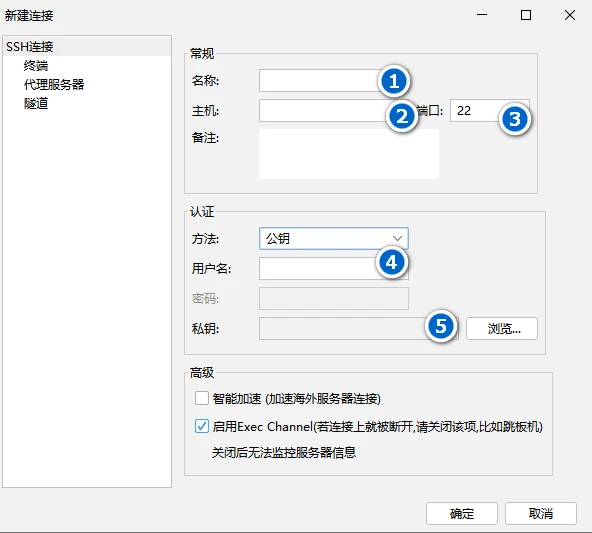Image resolution: width=592 pixels, height=533 pixels.
Task: Minimize the 新建连接 window
Action: (x=482, y=15)
